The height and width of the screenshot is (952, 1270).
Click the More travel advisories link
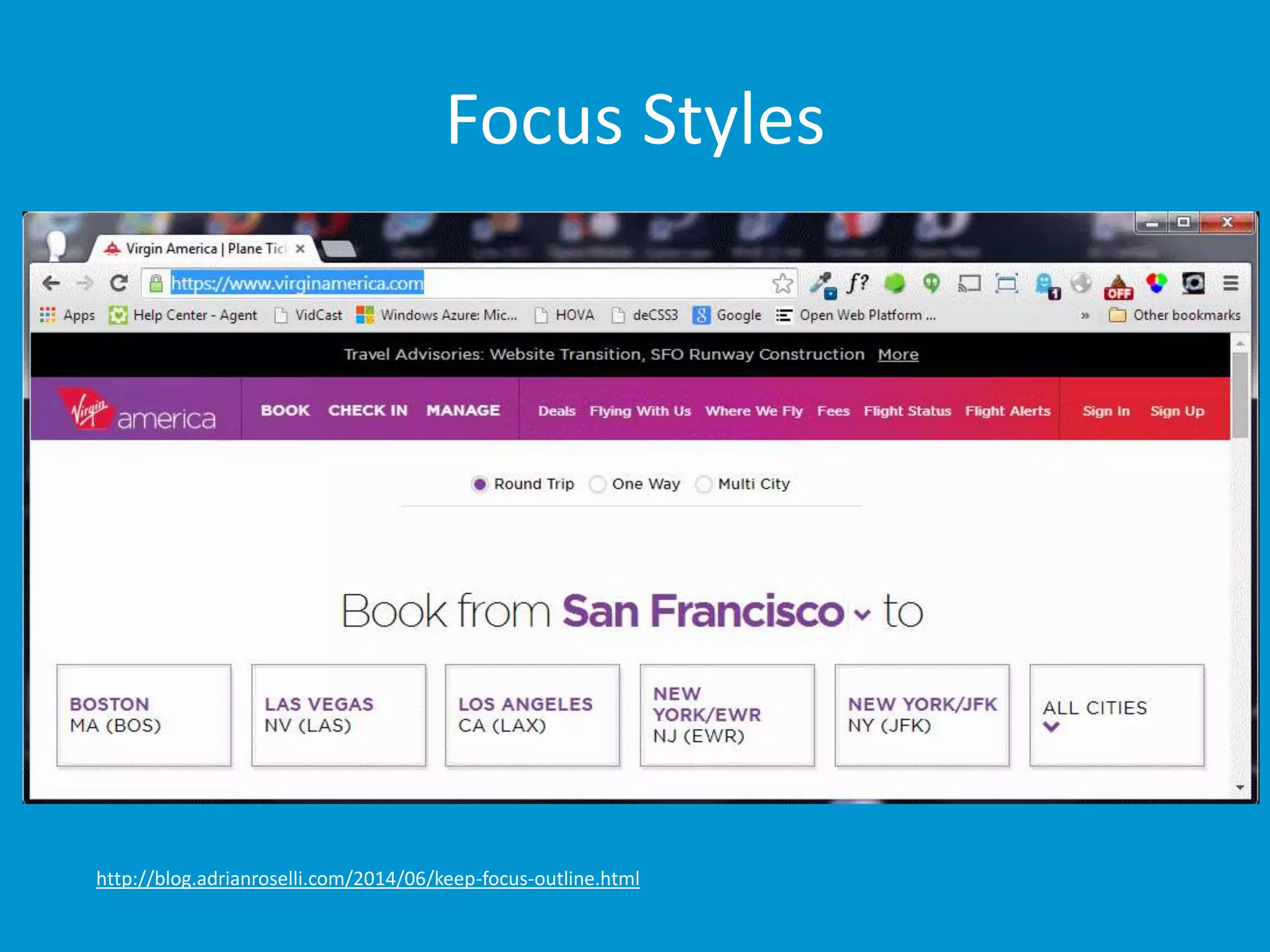tap(898, 355)
